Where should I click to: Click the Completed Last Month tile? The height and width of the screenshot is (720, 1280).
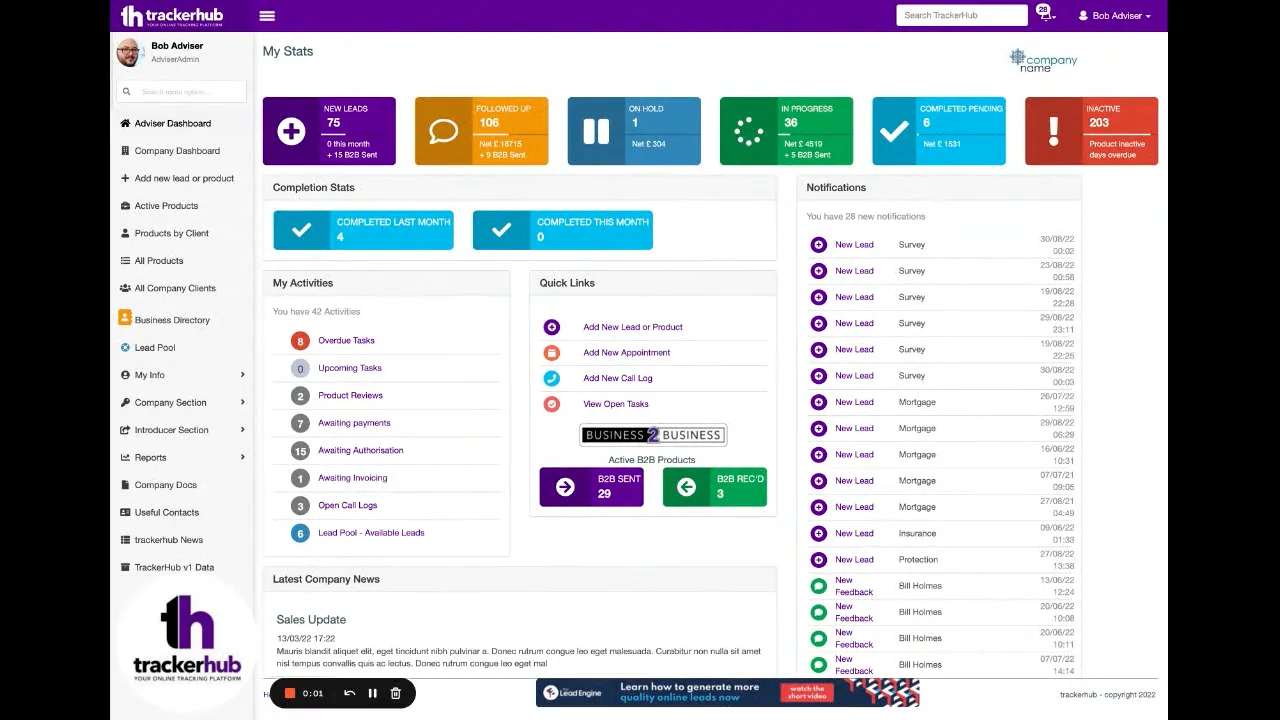(363, 230)
